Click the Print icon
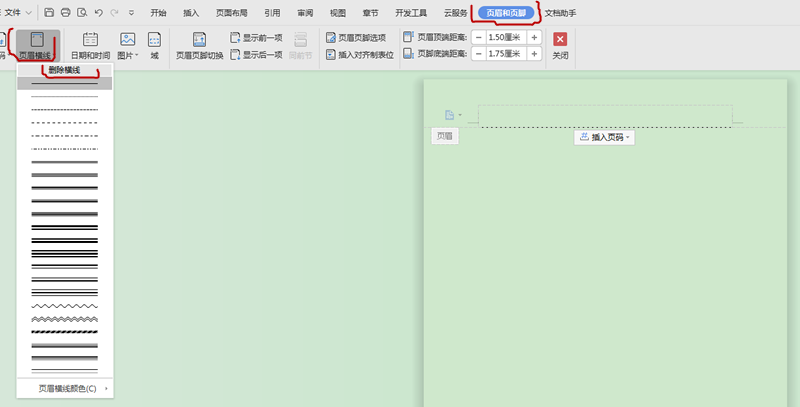 (x=65, y=13)
